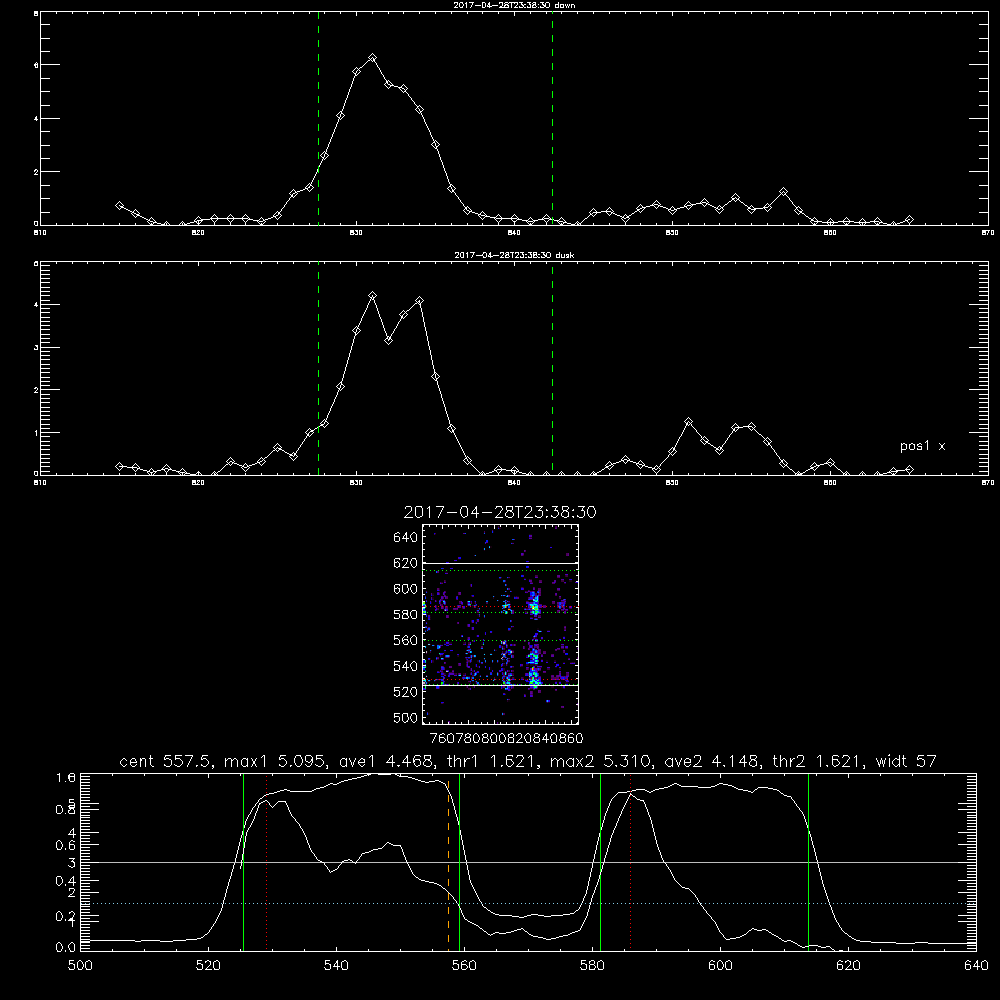Click the '2017-04-28T23:38:30 dusk' plot title
Viewport: 1000px width, 1000px height.
point(514,255)
